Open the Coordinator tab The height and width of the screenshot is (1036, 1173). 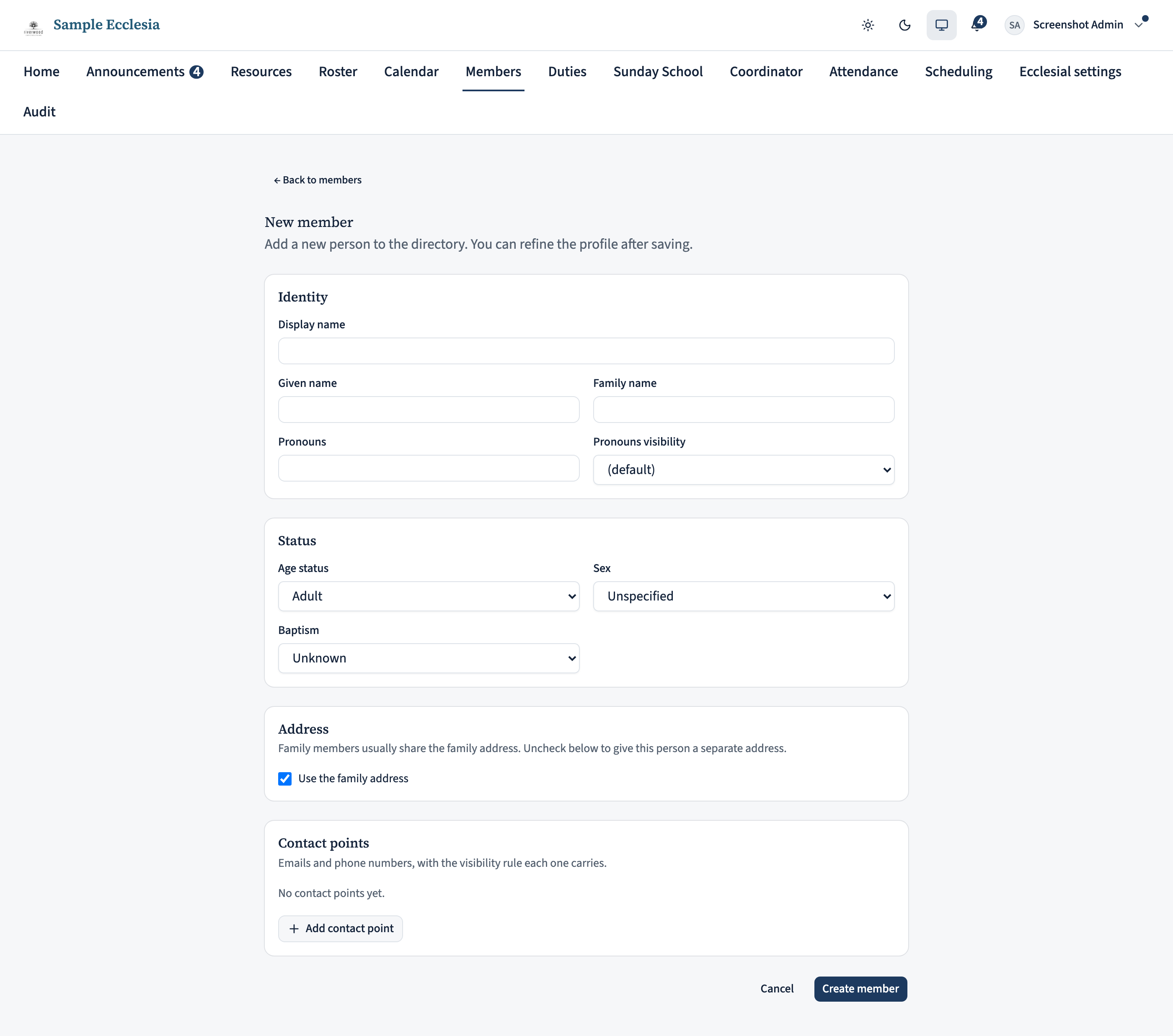[765, 71]
